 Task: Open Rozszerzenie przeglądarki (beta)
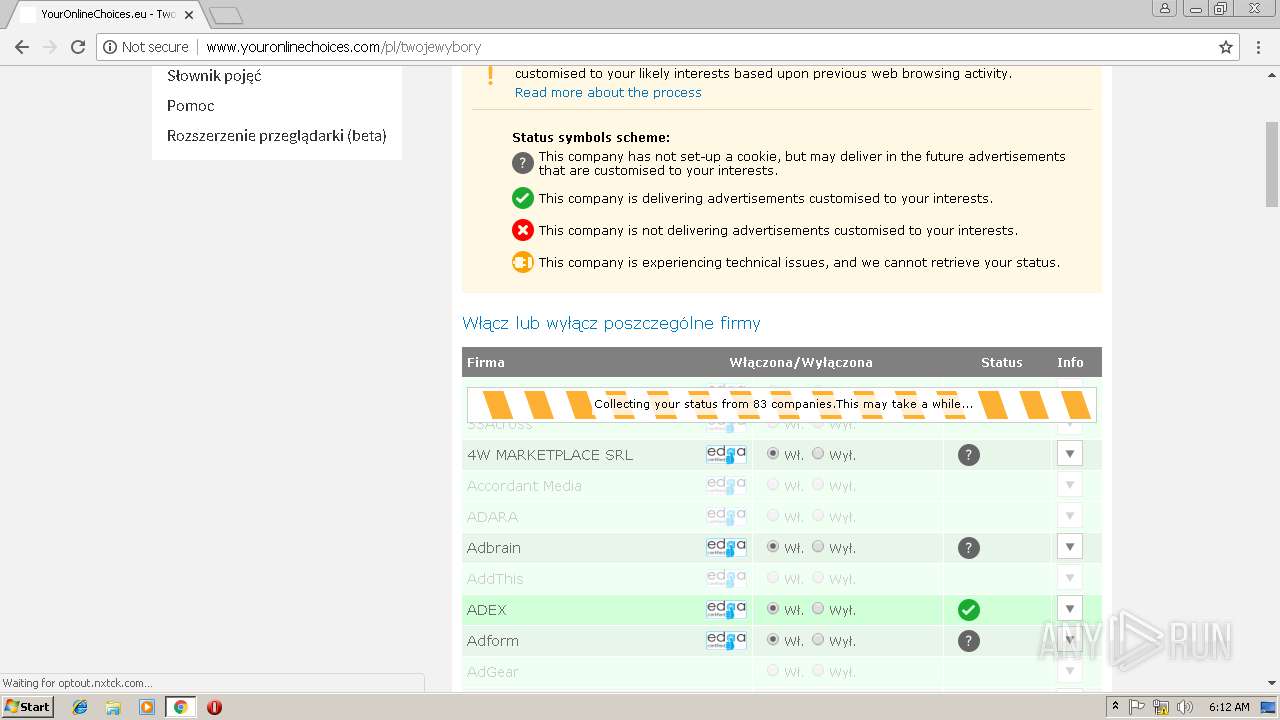coord(277,136)
